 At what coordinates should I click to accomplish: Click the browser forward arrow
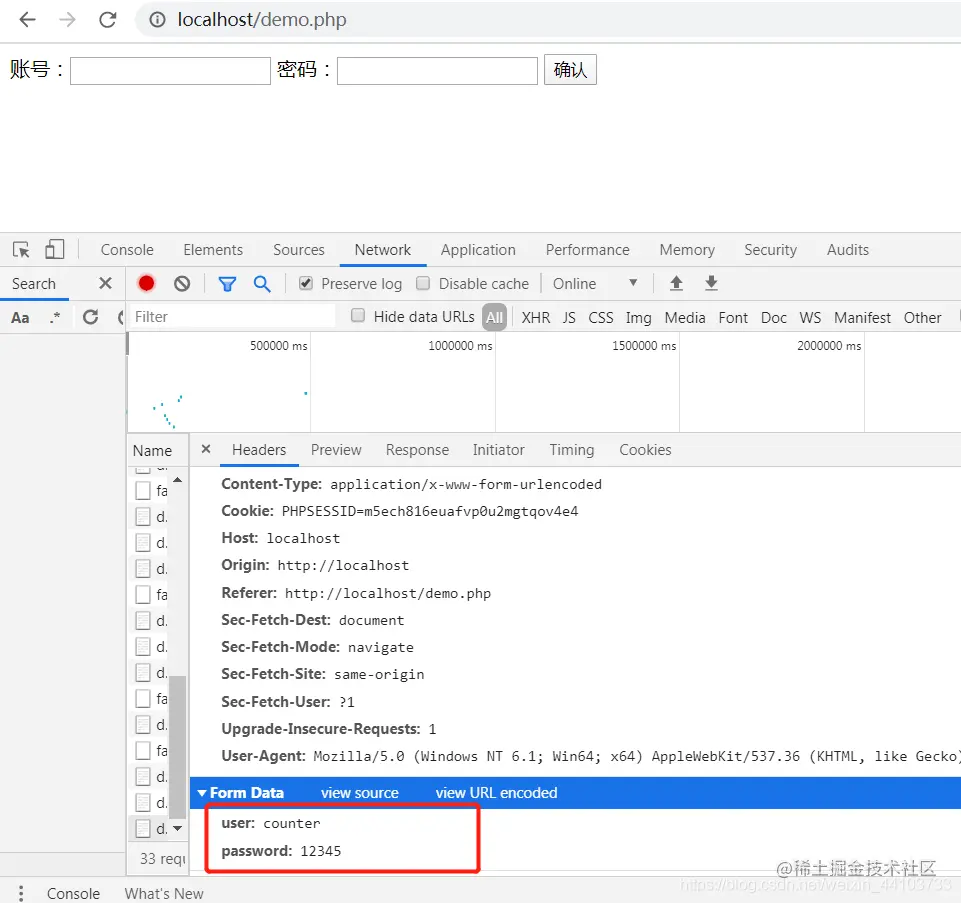tap(67, 20)
